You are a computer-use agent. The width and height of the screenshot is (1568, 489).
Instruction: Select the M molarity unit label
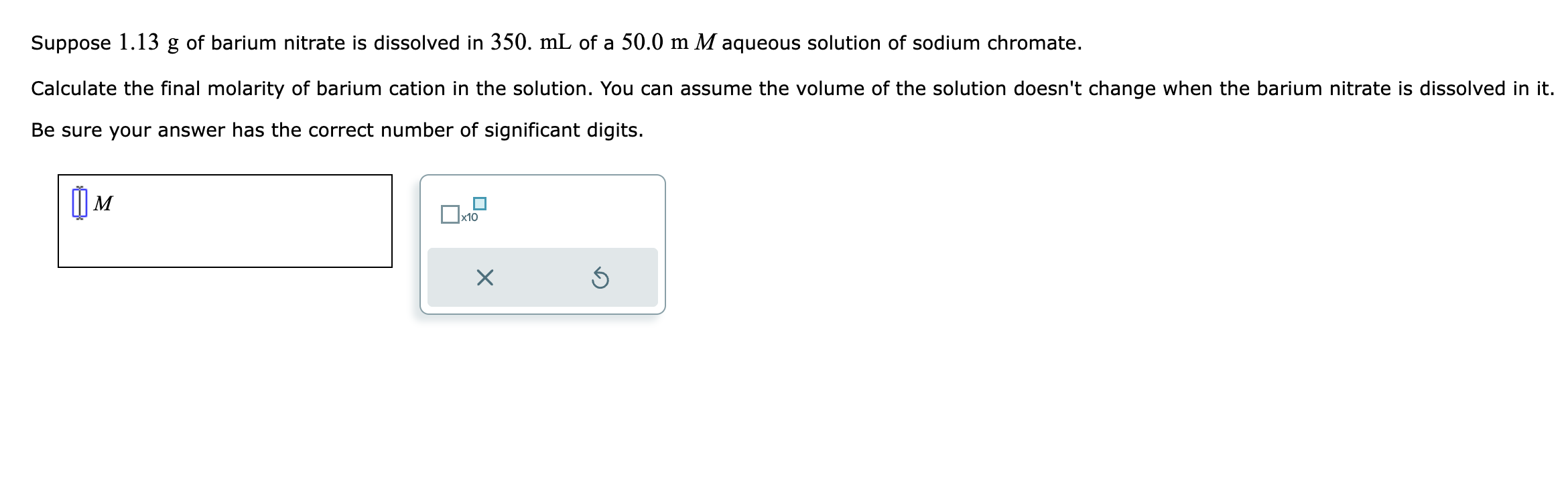pyautogui.click(x=105, y=202)
